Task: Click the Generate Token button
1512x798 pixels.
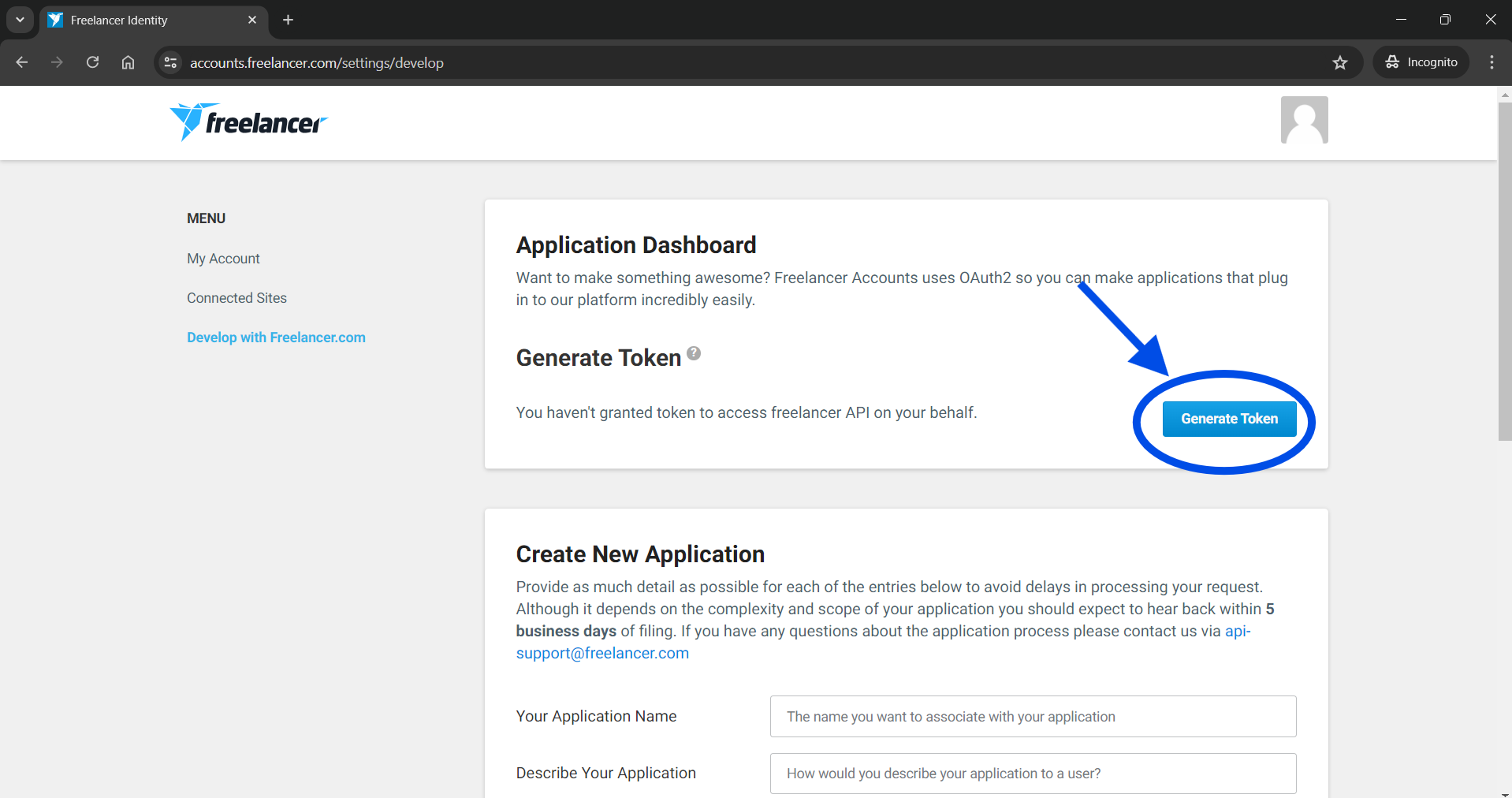Action: pyautogui.click(x=1229, y=419)
